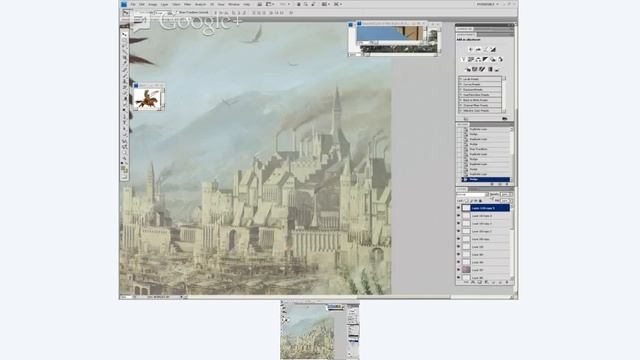Select the Pen tool
640x360 pixels.
coord(124,117)
